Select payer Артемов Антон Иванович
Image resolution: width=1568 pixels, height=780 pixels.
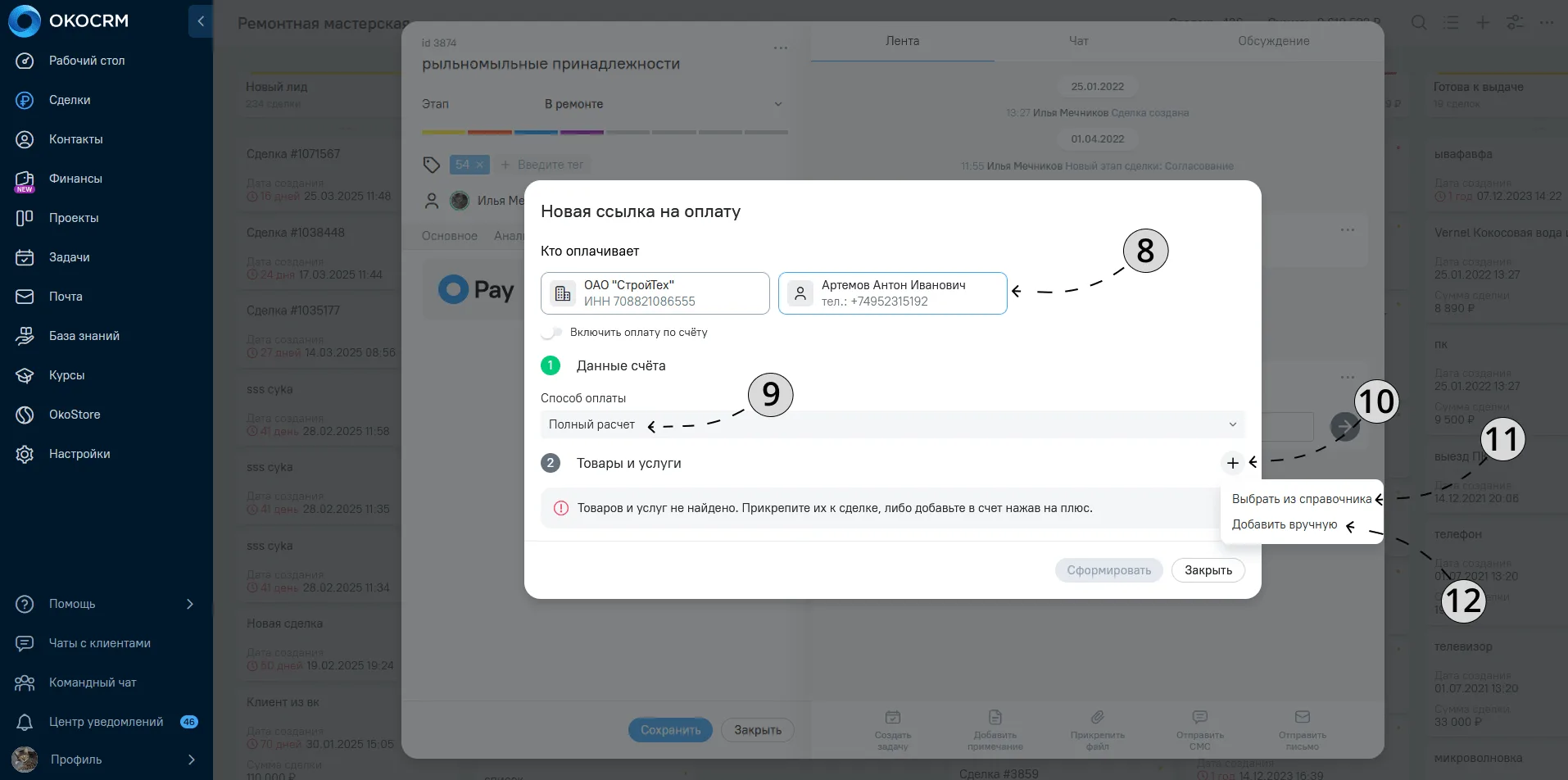pos(892,293)
